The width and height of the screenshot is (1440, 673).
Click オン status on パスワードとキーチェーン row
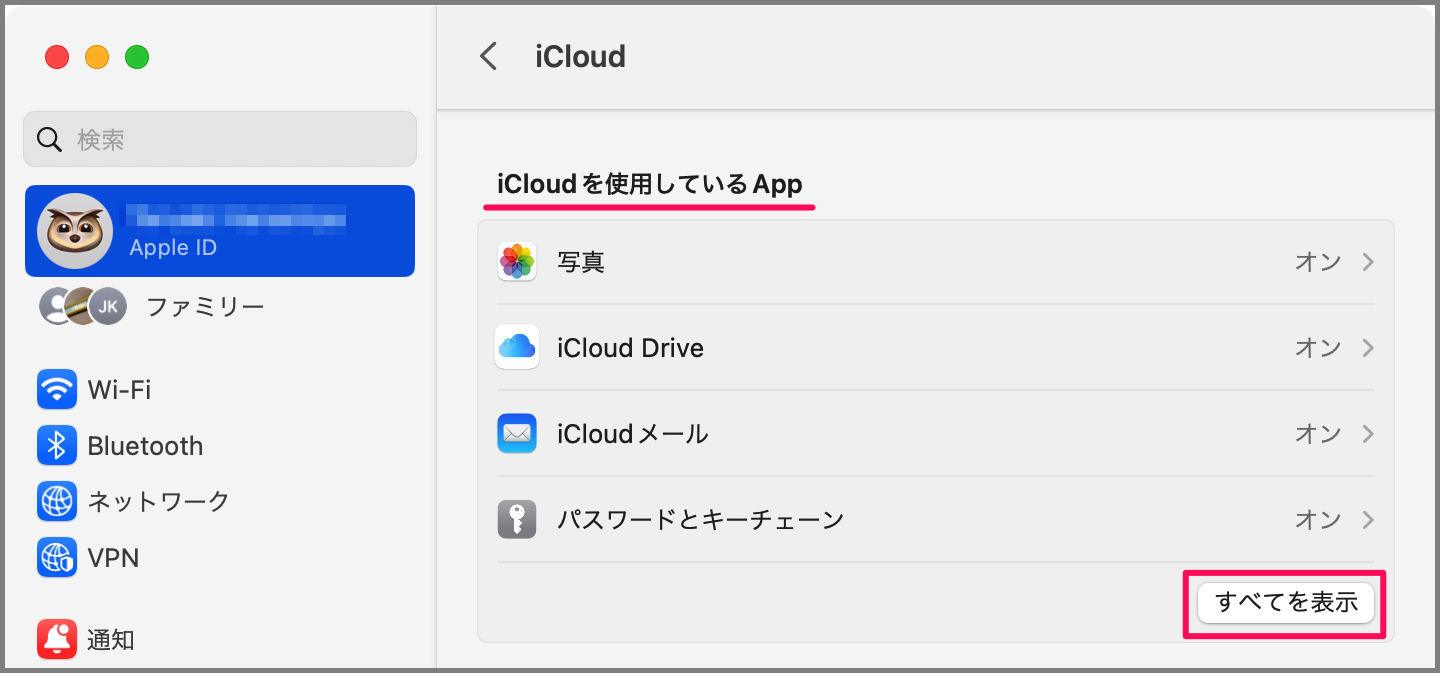click(x=1318, y=520)
